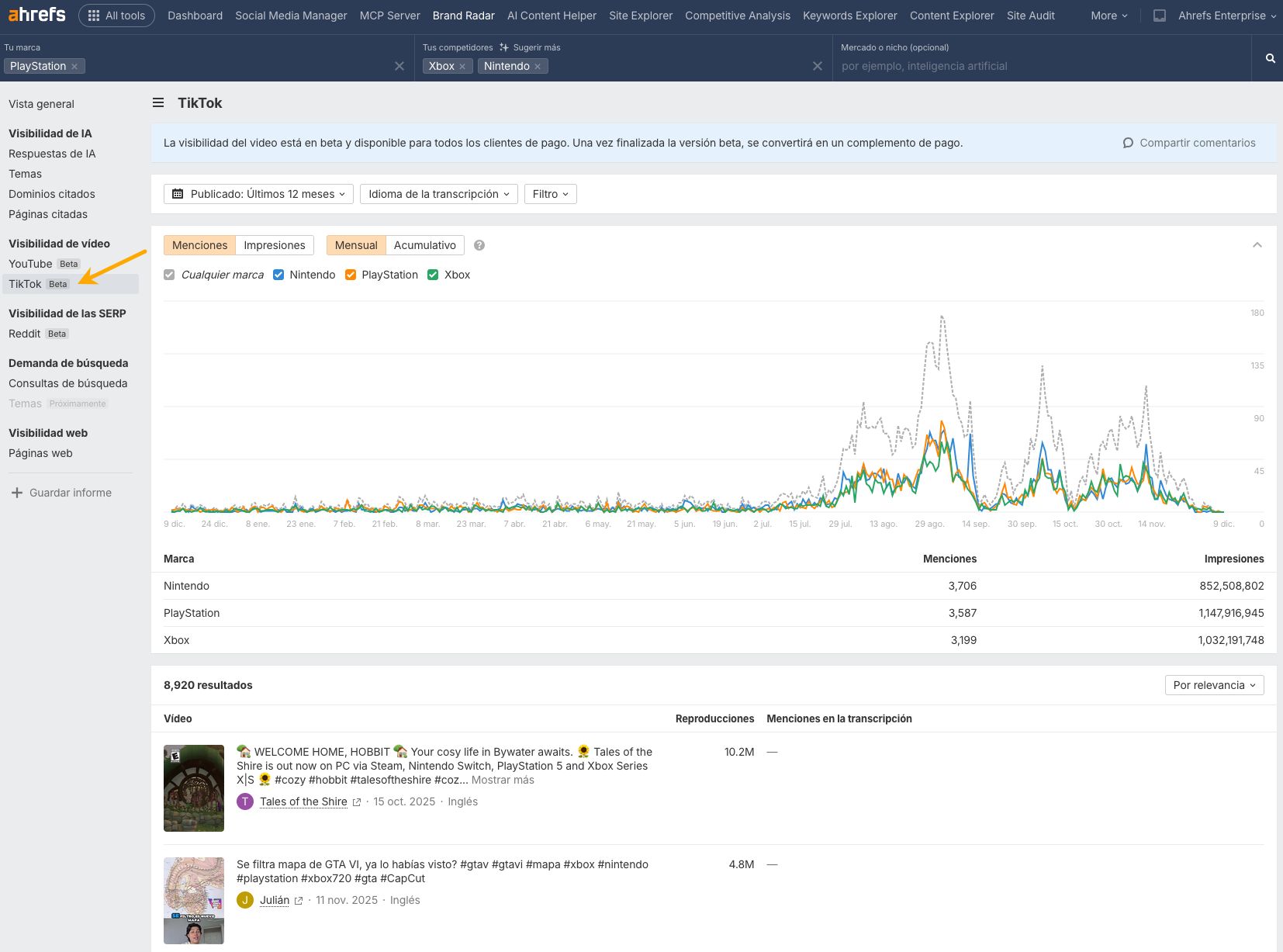The image size is (1283, 952).
Task: Switch to the Impresiones tab
Action: (x=274, y=245)
